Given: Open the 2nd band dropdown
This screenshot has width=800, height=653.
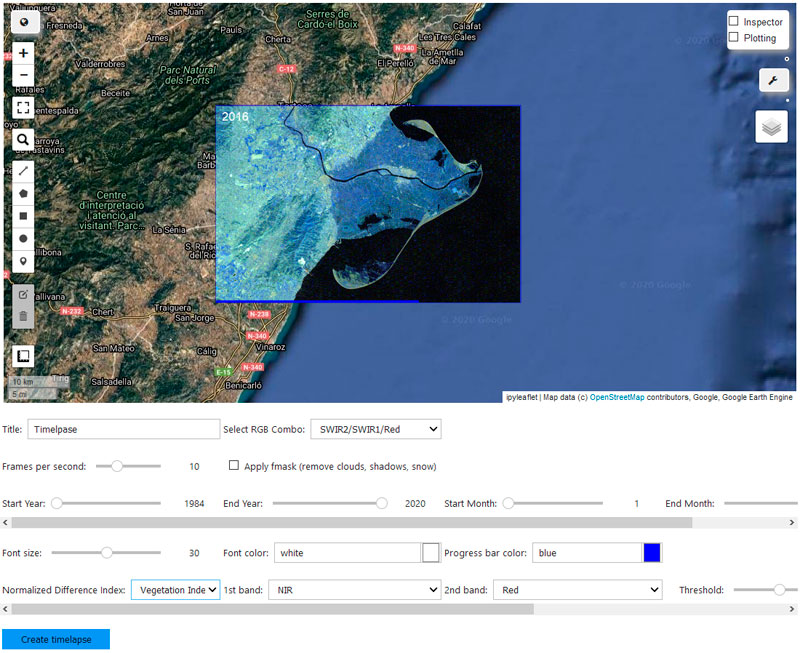Looking at the screenshot, I should 578,590.
